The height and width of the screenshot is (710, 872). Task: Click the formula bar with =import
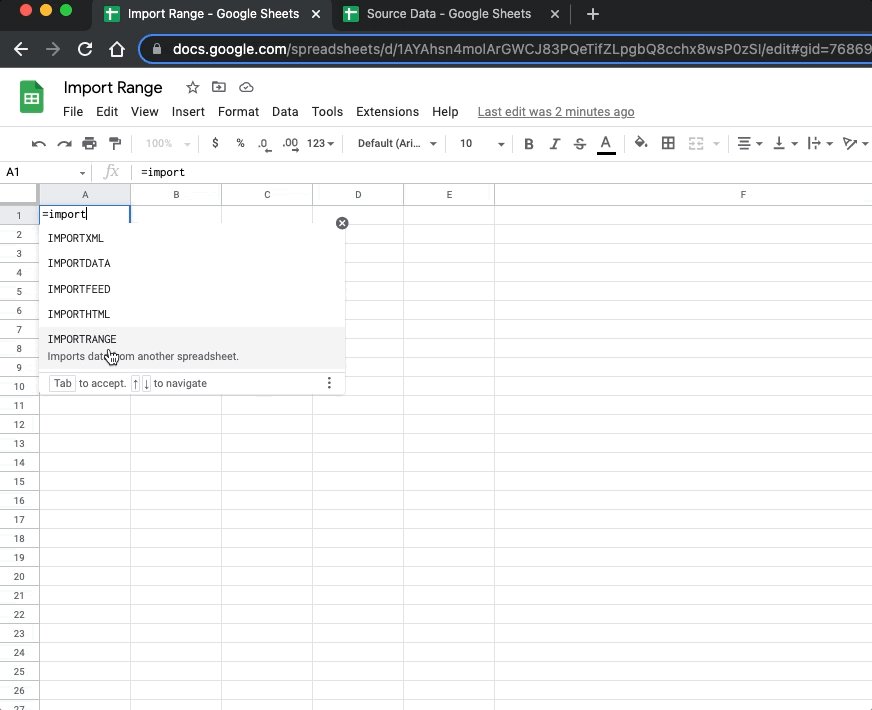point(501,172)
